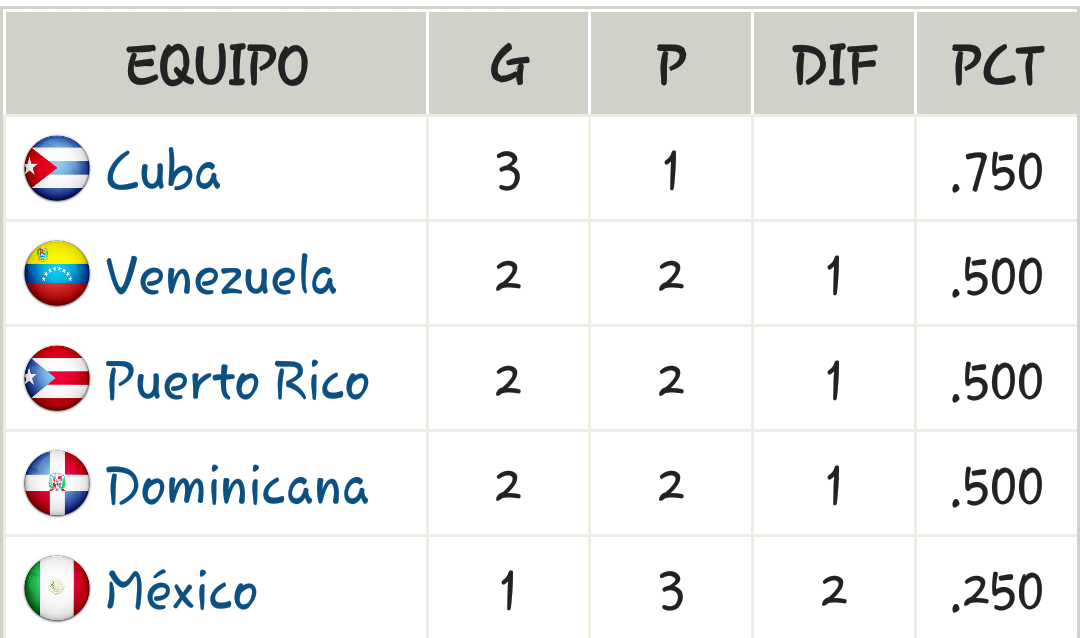Viewport: 1080px width, 638px height.
Task: Open the Cuba team link
Action: 163,171
